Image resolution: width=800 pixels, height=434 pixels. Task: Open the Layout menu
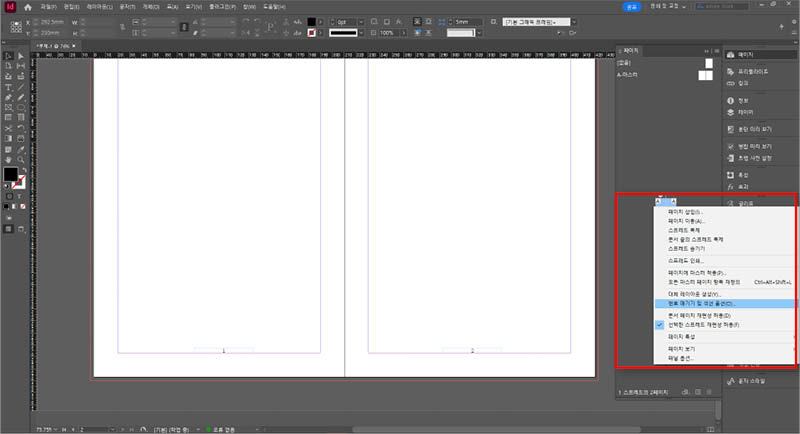[99, 7]
